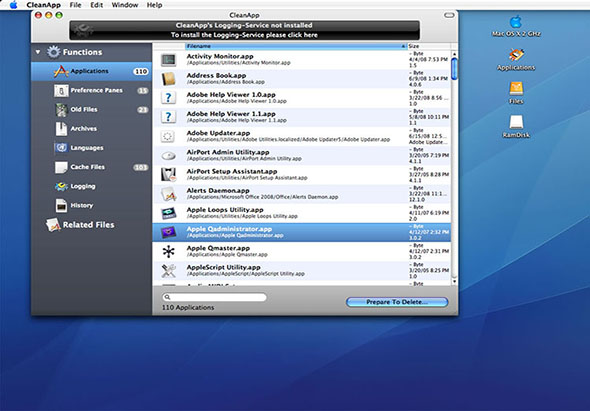Select the Activity Monitor.app icon
590x411 pixels.
[168, 59]
